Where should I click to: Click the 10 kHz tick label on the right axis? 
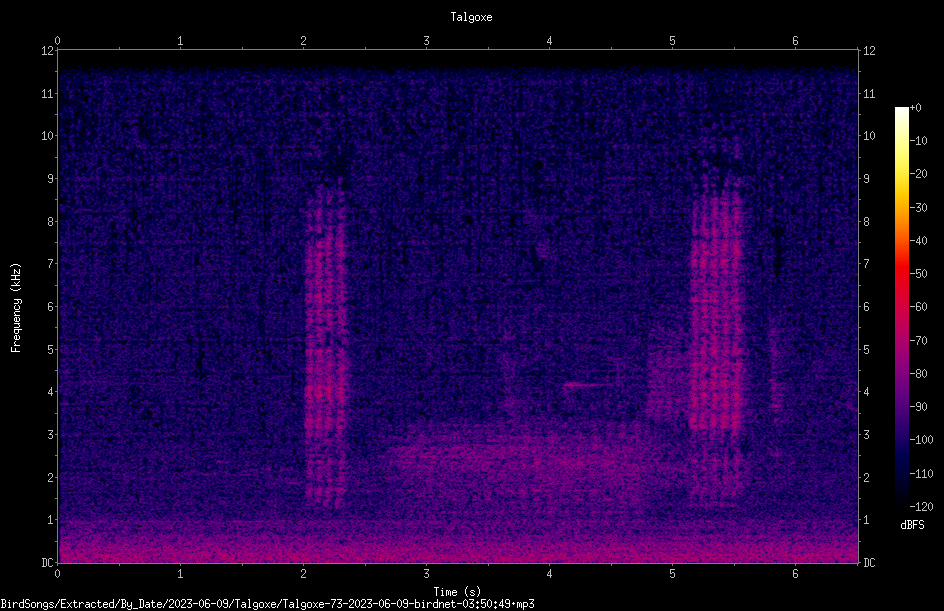tap(869, 136)
